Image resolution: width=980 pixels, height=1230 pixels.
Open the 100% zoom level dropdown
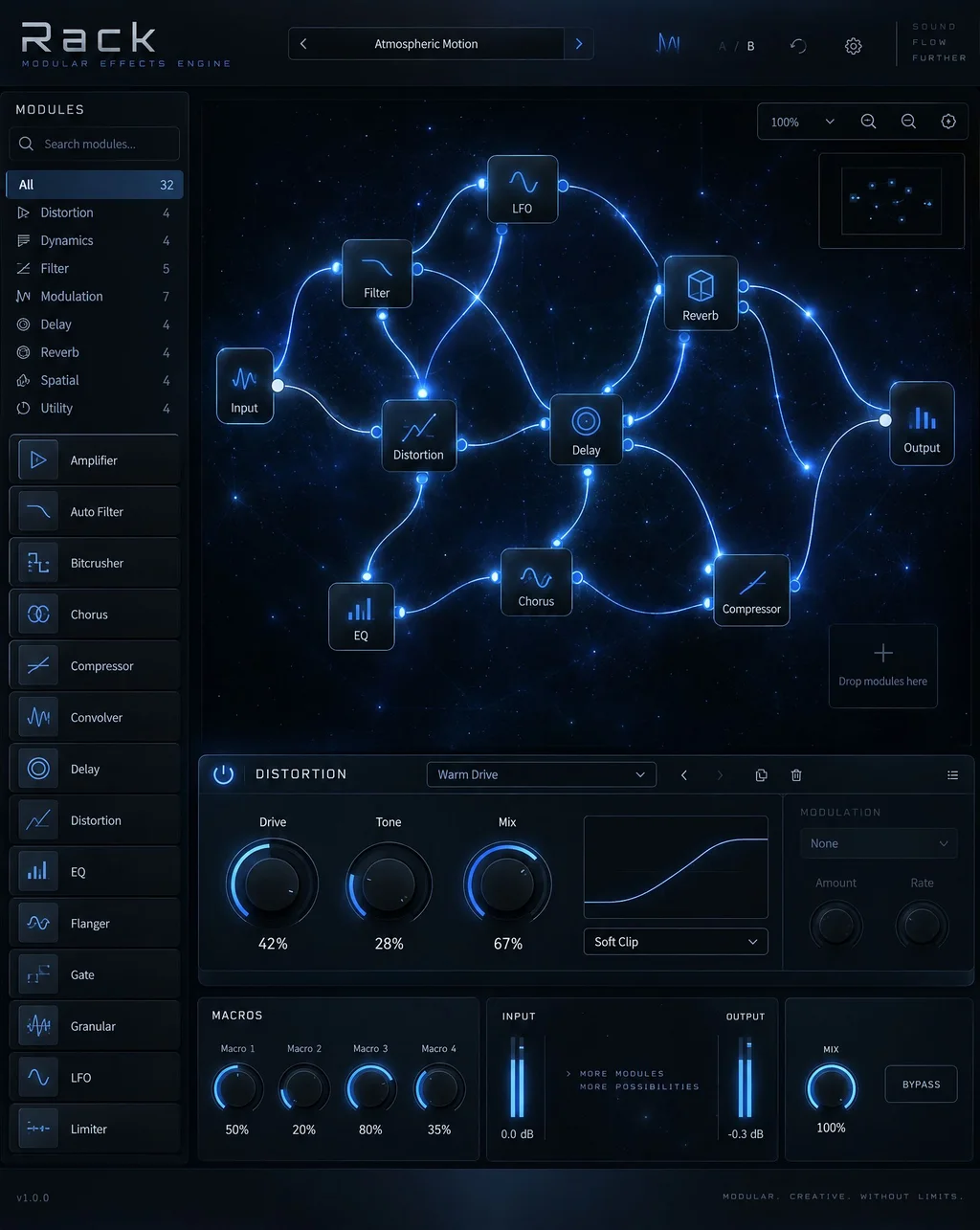(802, 122)
